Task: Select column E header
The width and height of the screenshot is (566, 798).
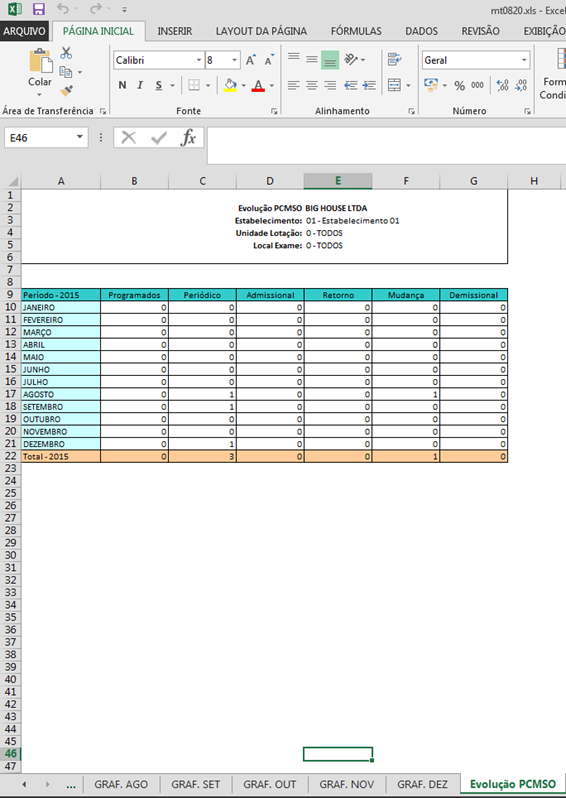Action: pyautogui.click(x=338, y=181)
